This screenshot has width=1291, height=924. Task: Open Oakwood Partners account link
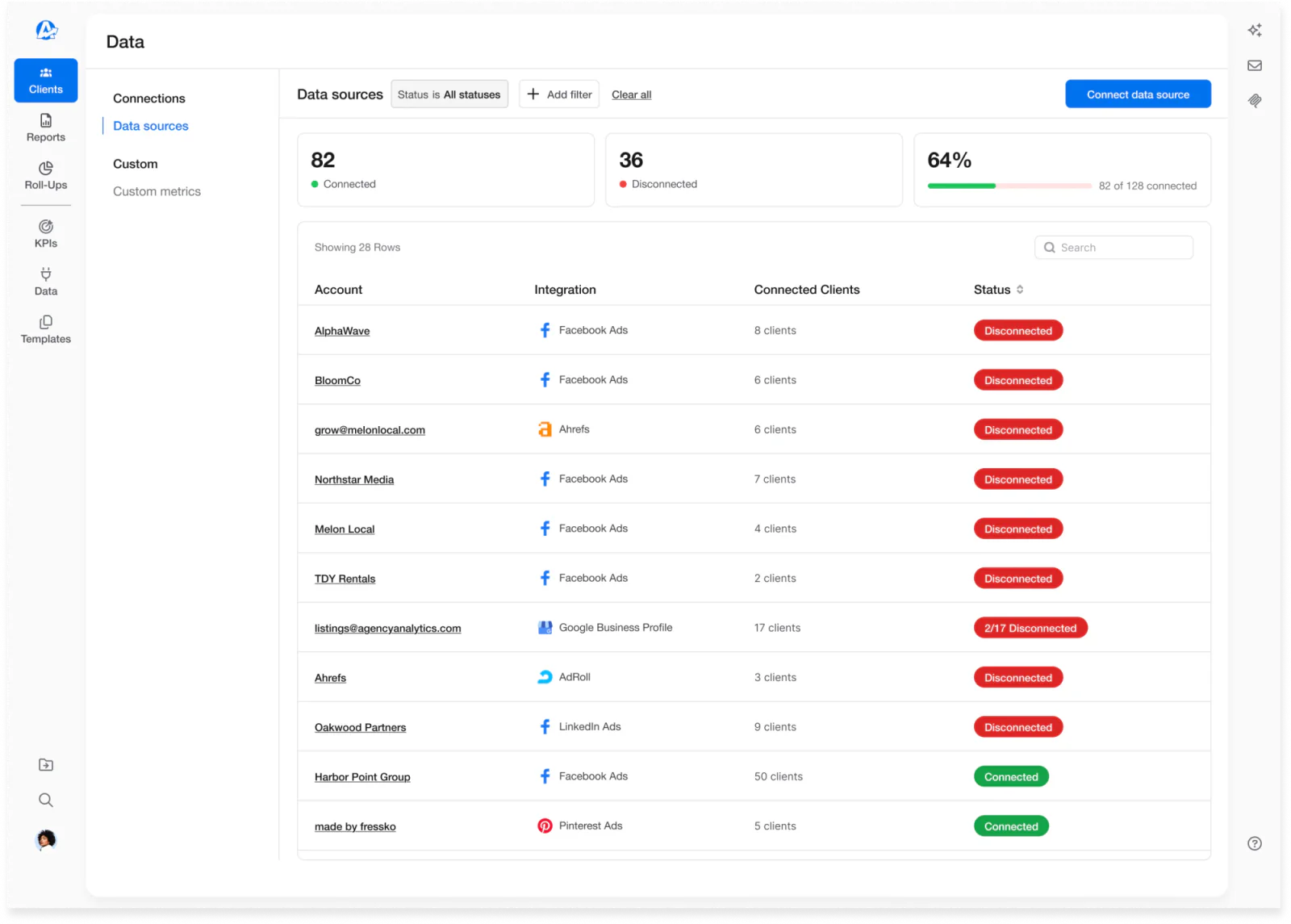(x=360, y=728)
